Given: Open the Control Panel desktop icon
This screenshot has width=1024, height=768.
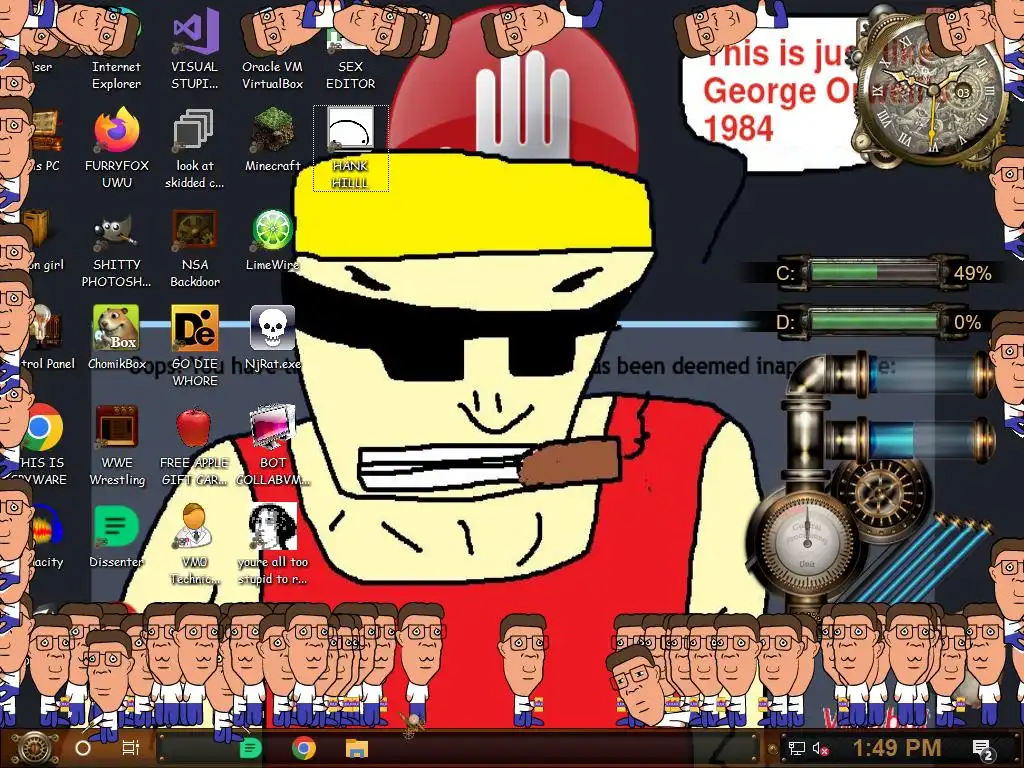Looking at the screenshot, I should 46,338.
